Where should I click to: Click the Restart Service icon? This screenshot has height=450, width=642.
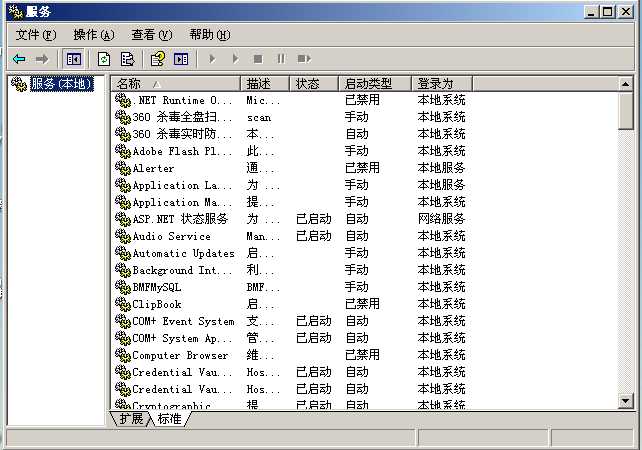[x=304, y=59]
